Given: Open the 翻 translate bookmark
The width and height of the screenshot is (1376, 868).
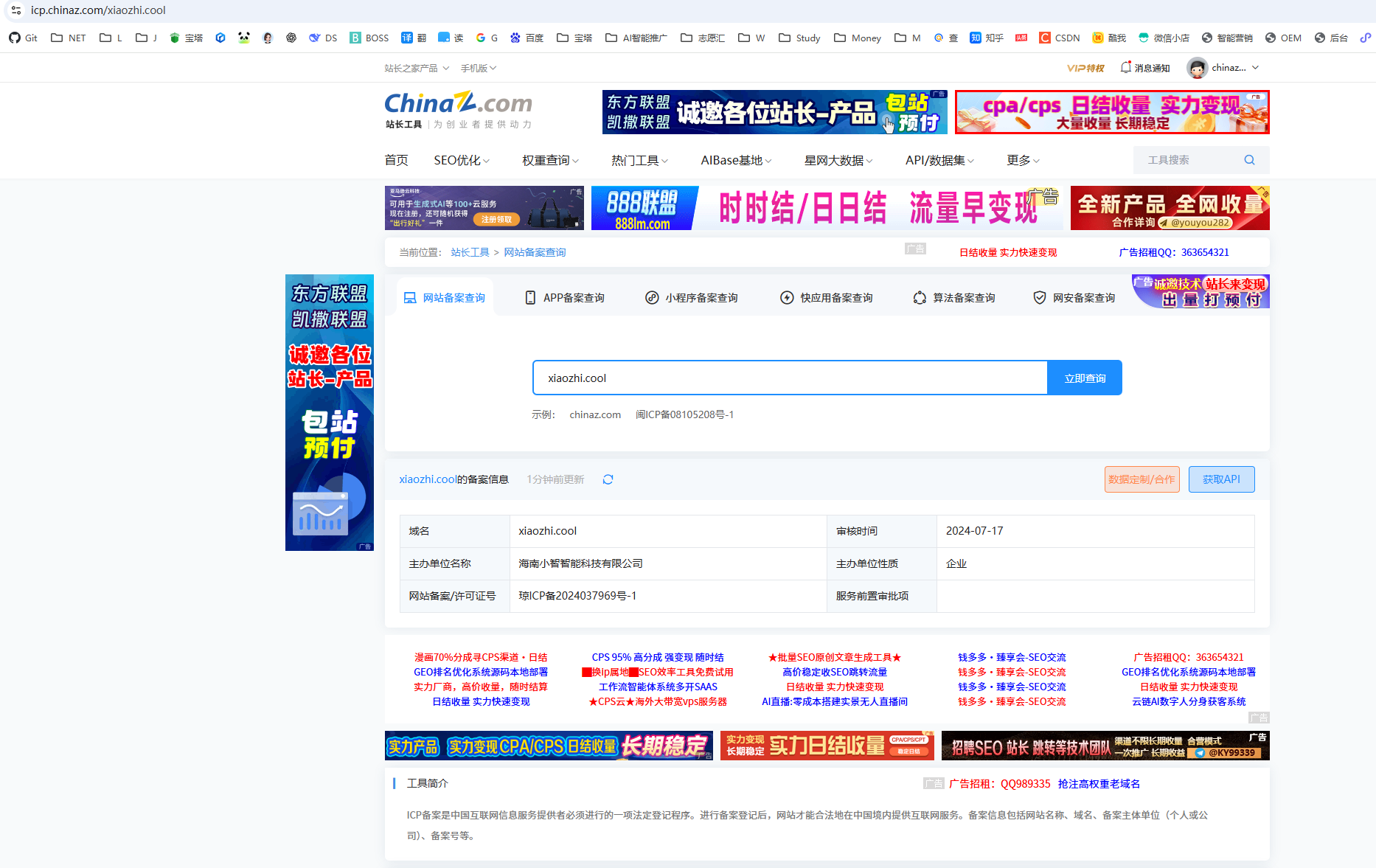Looking at the screenshot, I should [414, 38].
